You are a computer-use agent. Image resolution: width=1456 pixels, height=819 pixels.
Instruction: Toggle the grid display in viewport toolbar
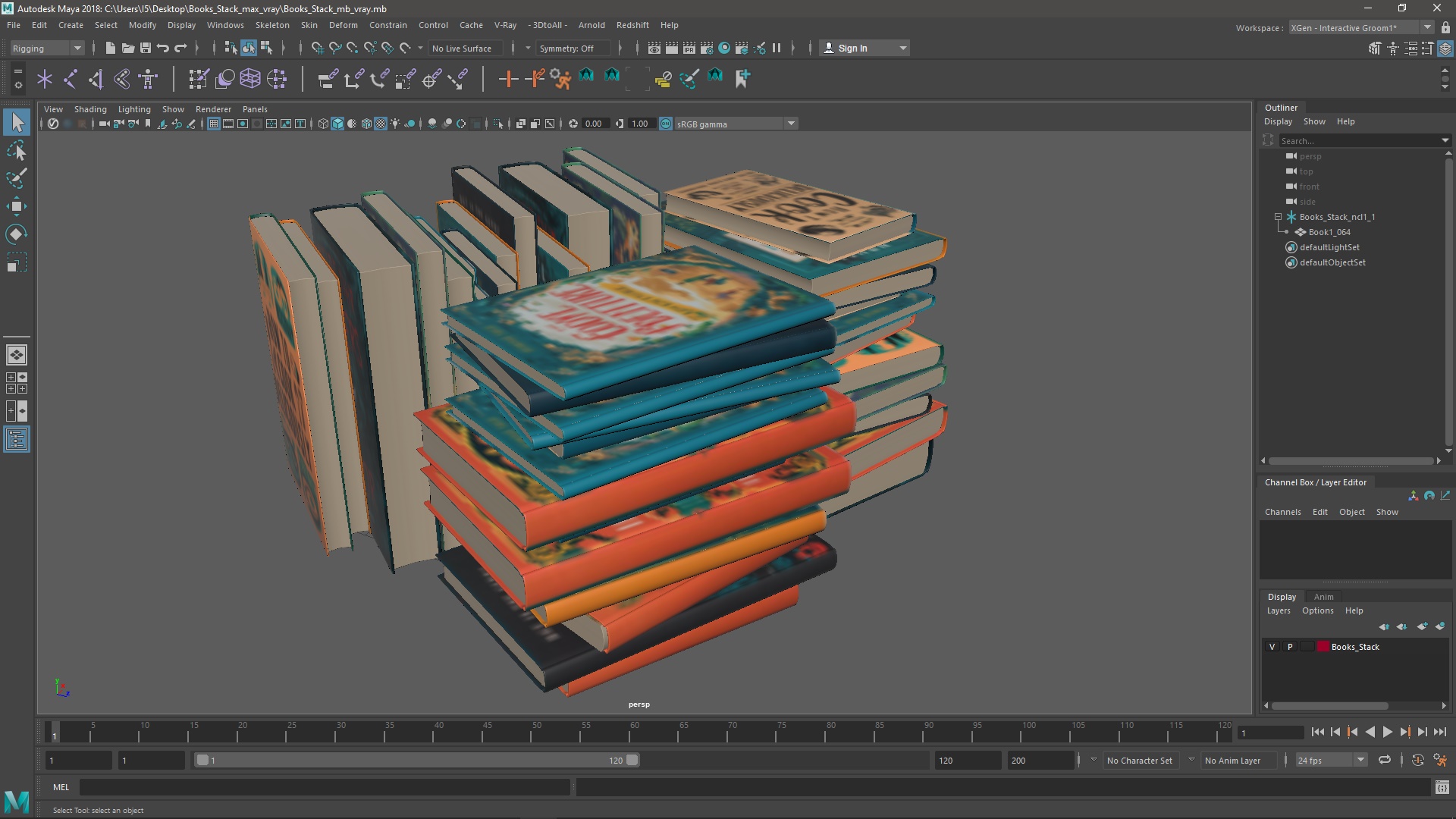click(x=214, y=124)
